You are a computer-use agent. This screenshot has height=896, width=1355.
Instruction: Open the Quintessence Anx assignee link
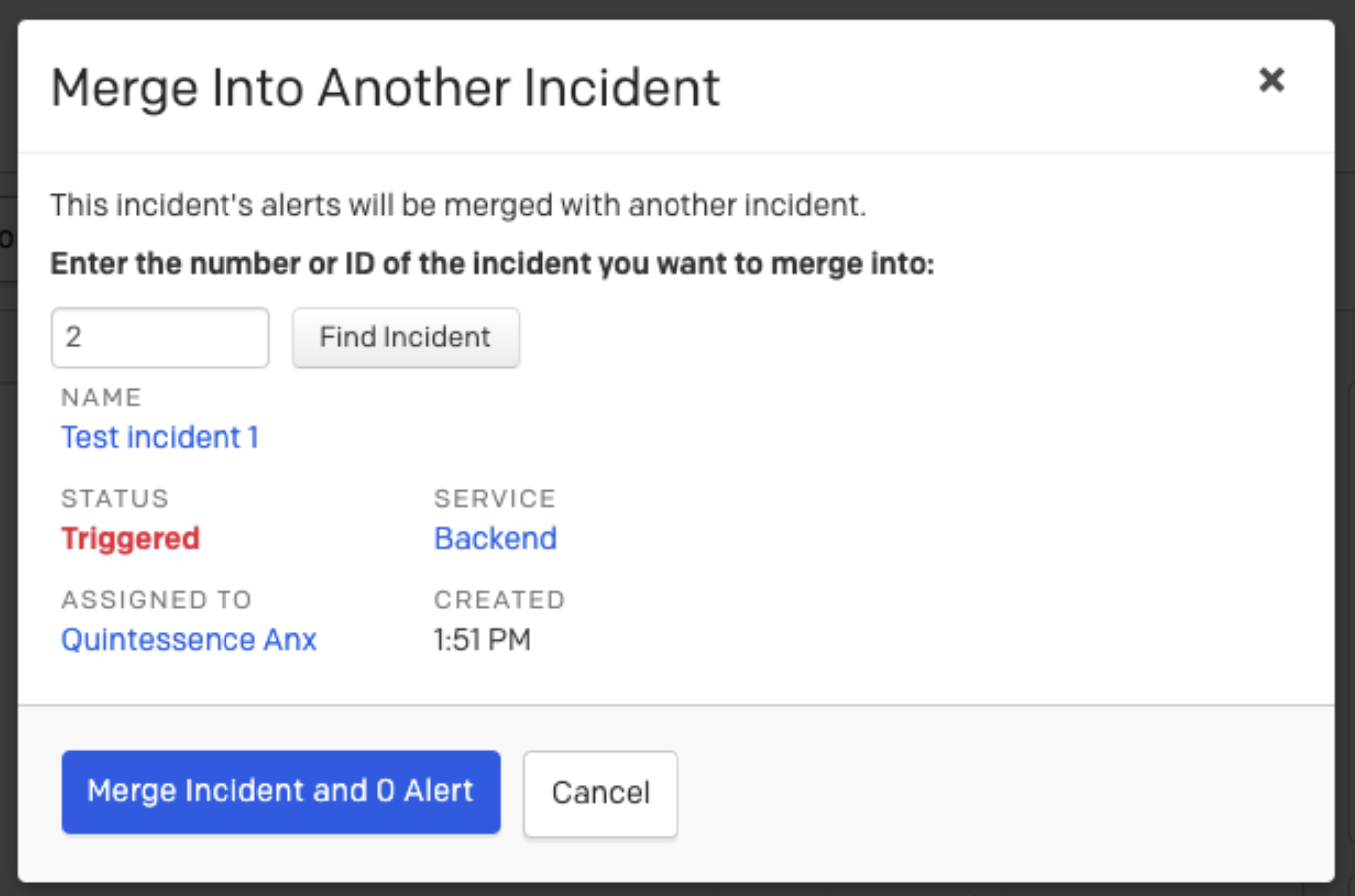[189, 639]
